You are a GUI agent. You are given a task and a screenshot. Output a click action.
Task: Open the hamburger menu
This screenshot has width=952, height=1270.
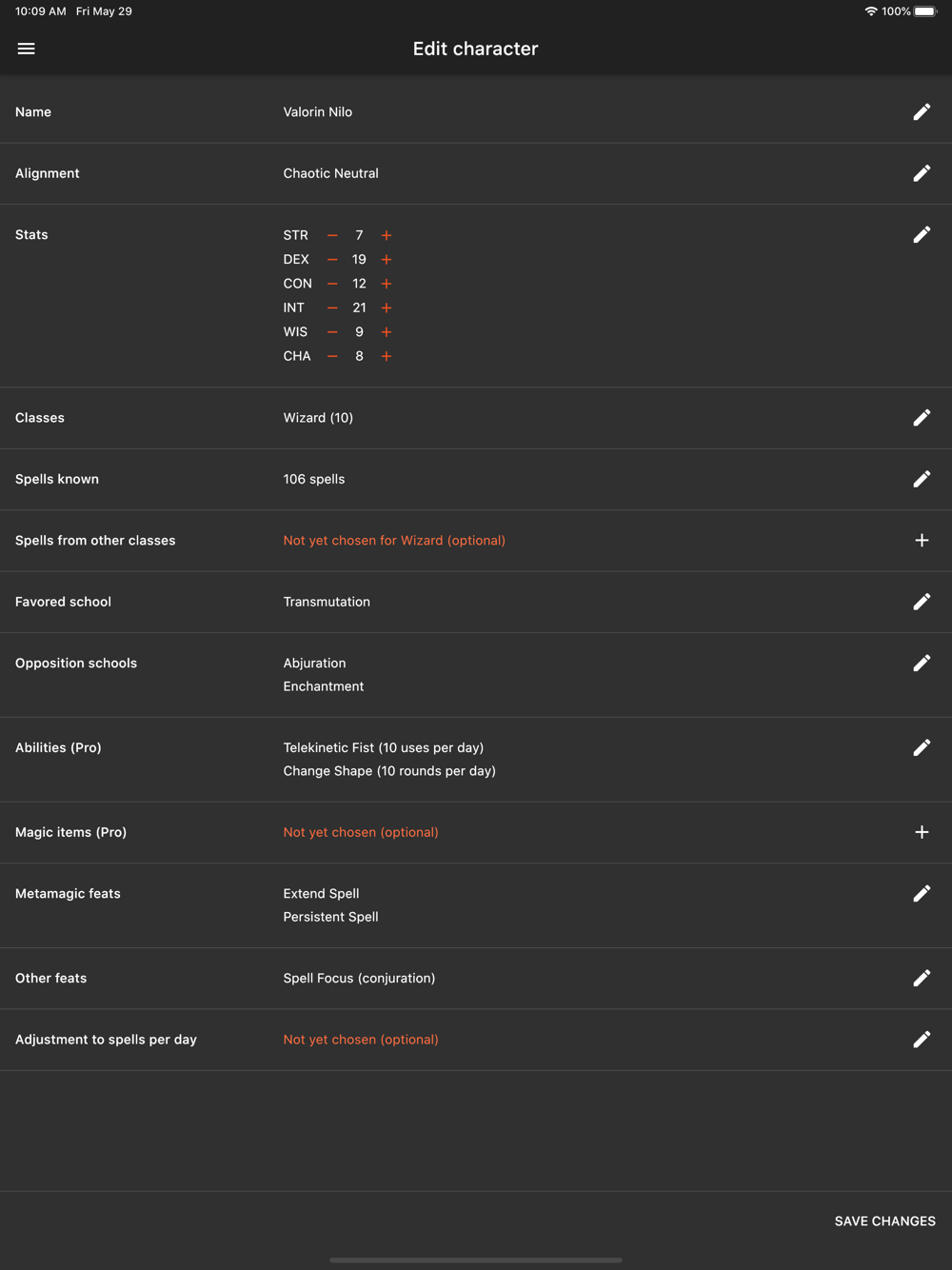point(26,49)
